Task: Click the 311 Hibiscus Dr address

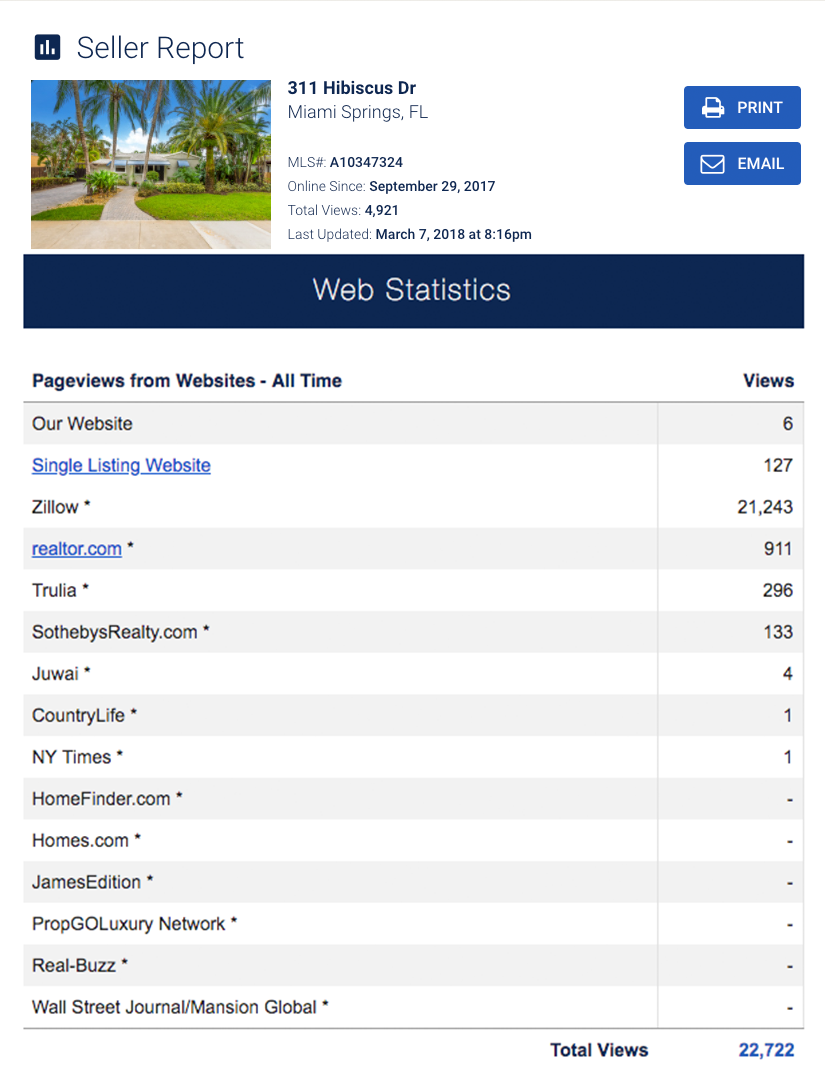Action: click(x=351, y=88)
